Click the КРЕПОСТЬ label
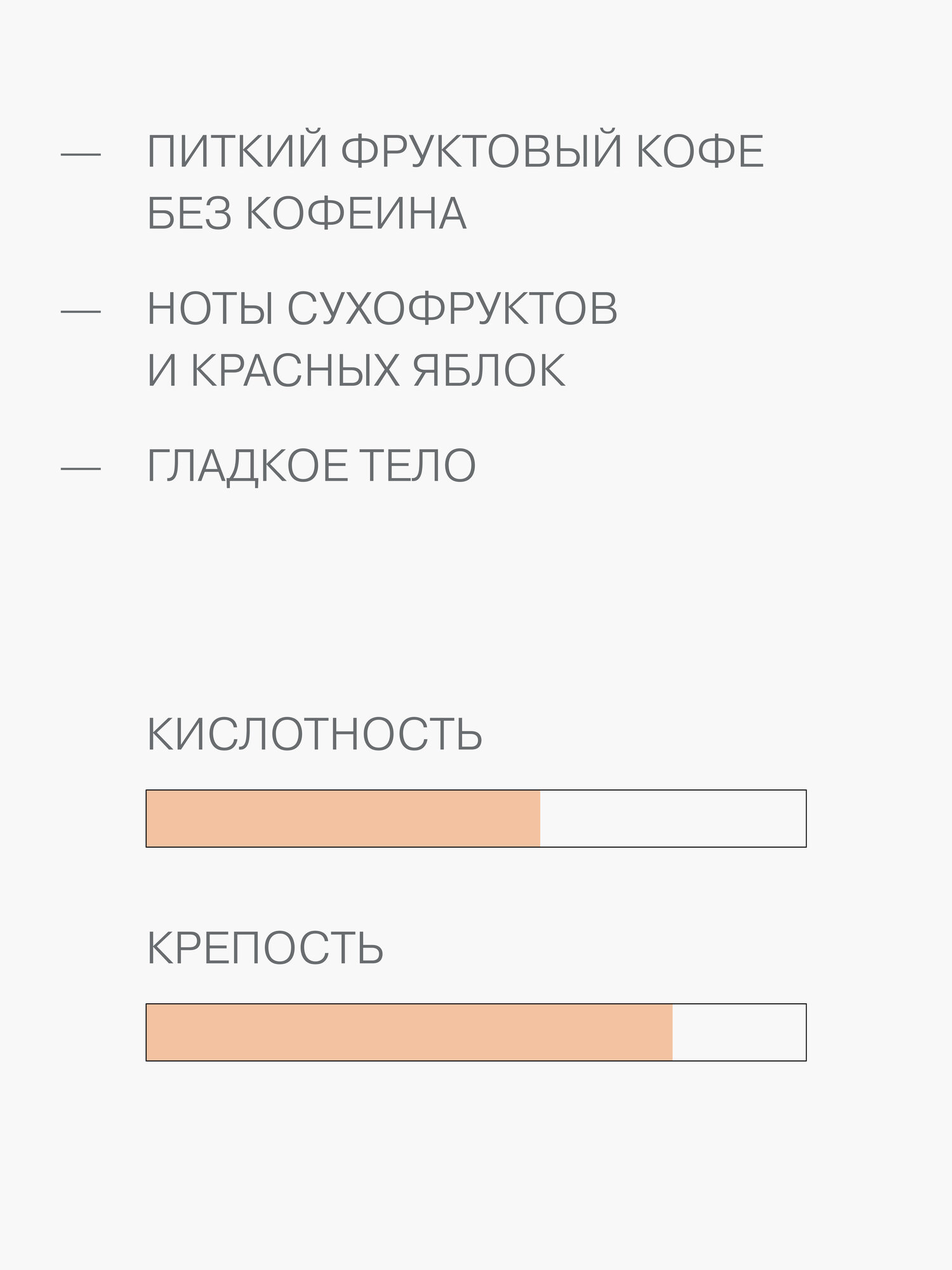952x1270 pixels. (265, 948)
